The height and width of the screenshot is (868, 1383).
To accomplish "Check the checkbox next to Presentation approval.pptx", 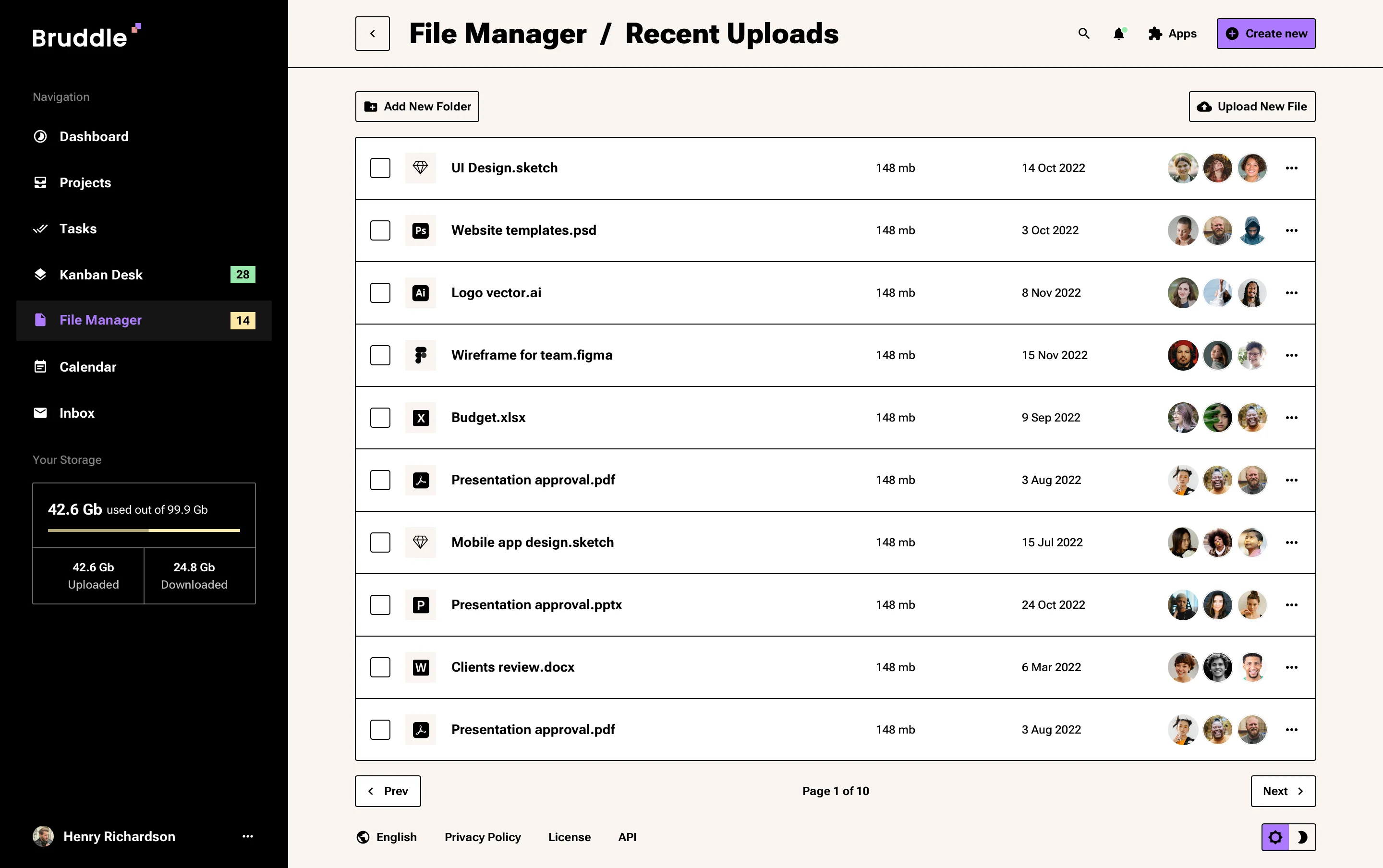I will click(x=380, y=604).
